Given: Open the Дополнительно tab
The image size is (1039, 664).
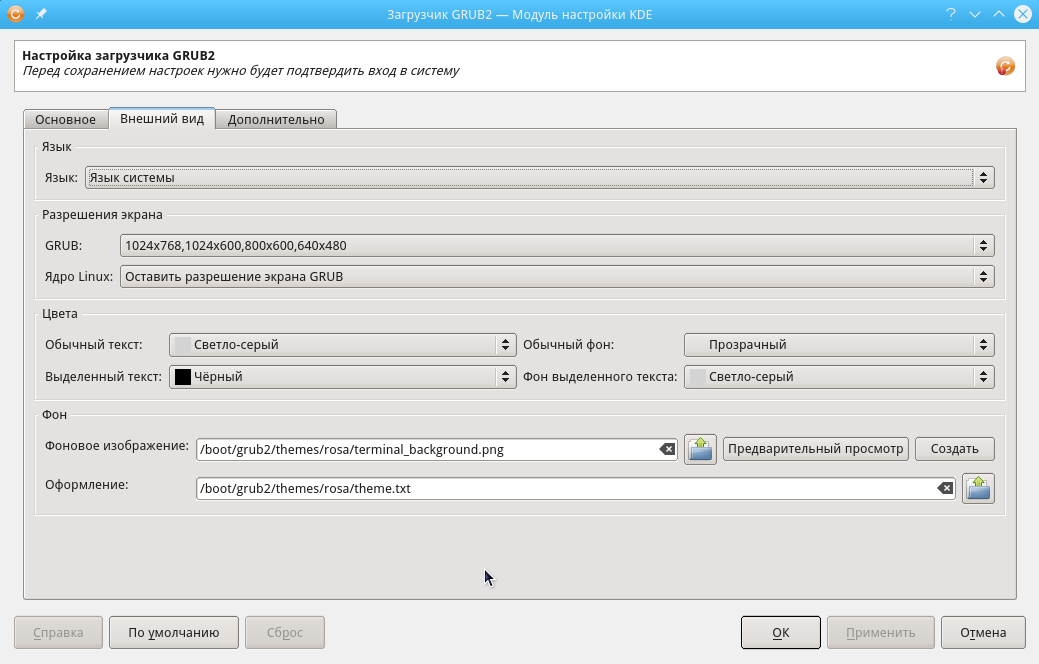Looking at the screenshot, I should (x=276, y=119).
